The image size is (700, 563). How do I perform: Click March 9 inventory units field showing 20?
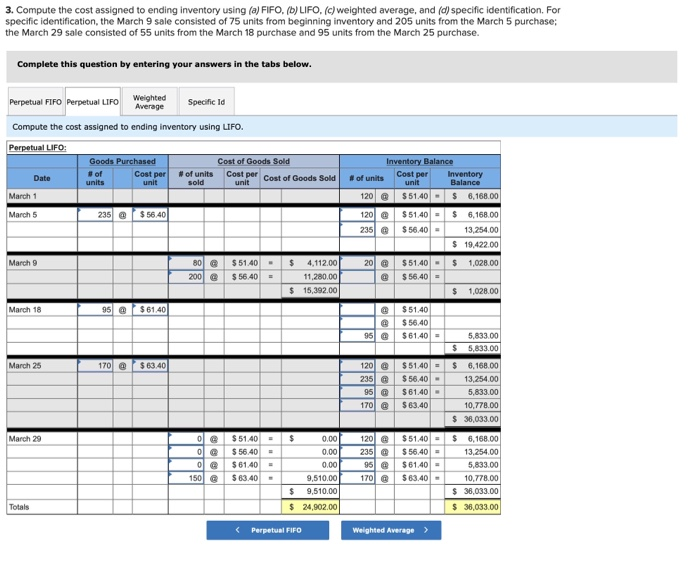point(358,263)
